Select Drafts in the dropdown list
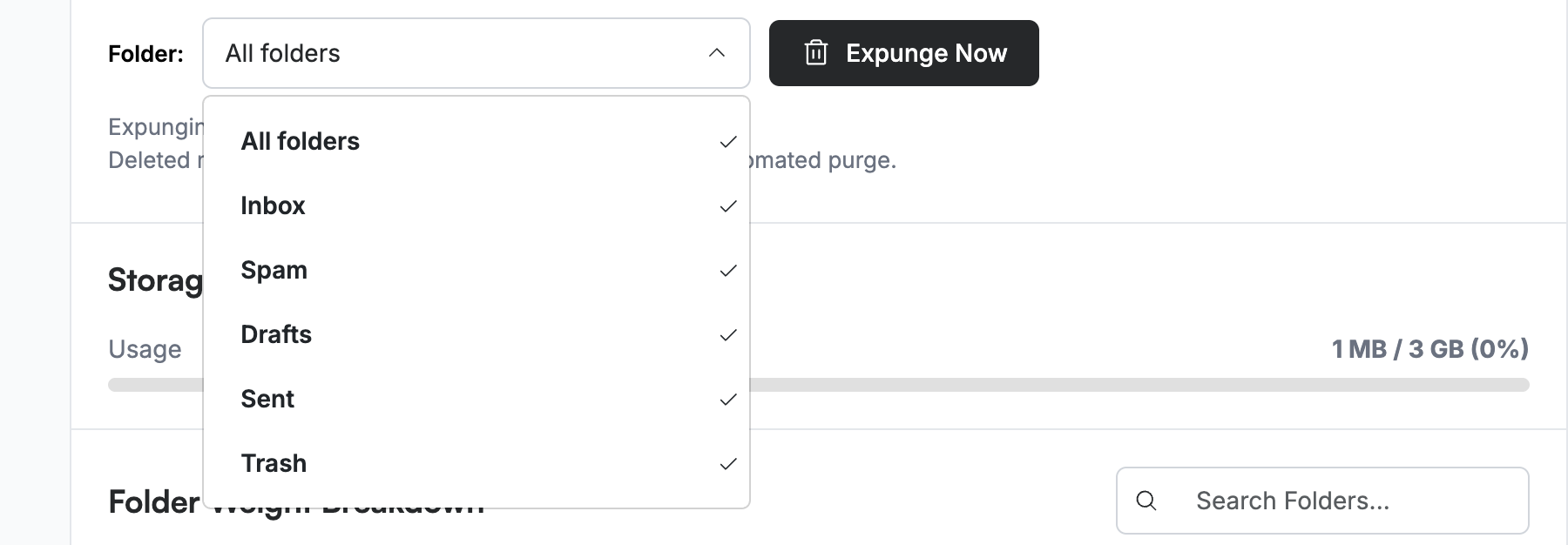The image size is (1568, 545). coord(476,334)
